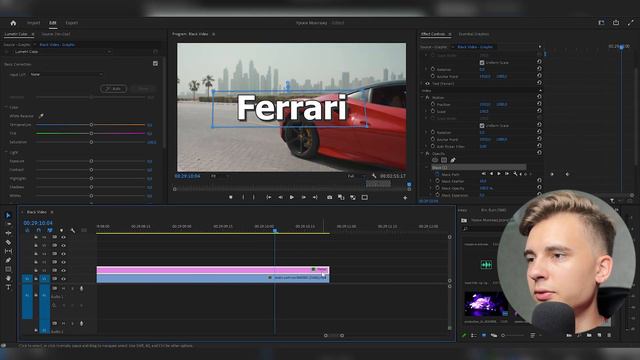Collapse the Color section in Lumetri

pyautogui.click(x=7, y=107)
